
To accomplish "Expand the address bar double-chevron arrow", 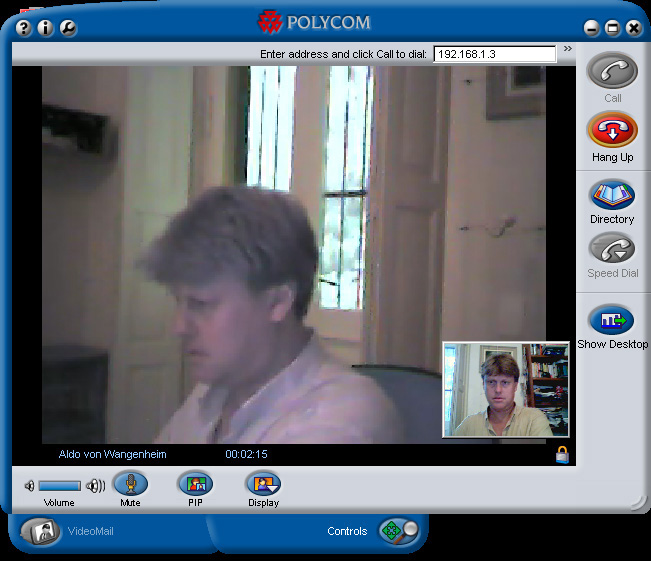I will [567, 48].
